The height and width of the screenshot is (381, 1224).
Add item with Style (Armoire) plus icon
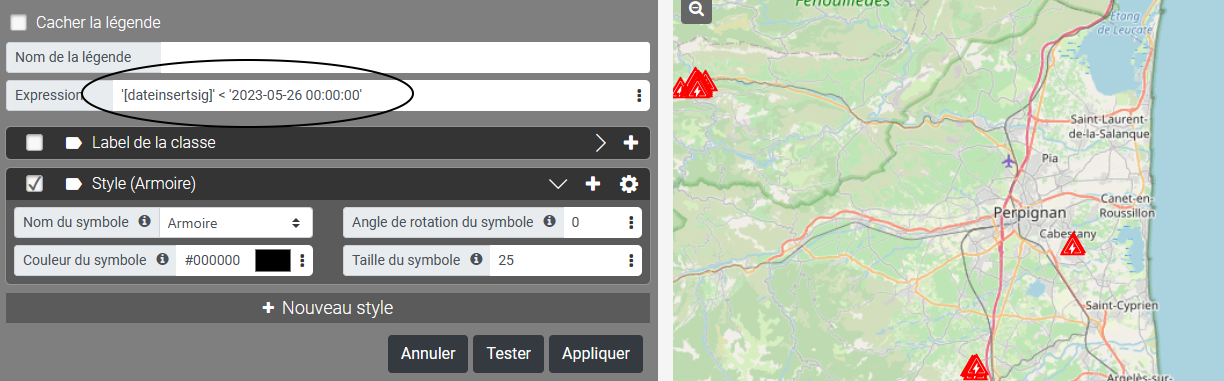(593, 184)
